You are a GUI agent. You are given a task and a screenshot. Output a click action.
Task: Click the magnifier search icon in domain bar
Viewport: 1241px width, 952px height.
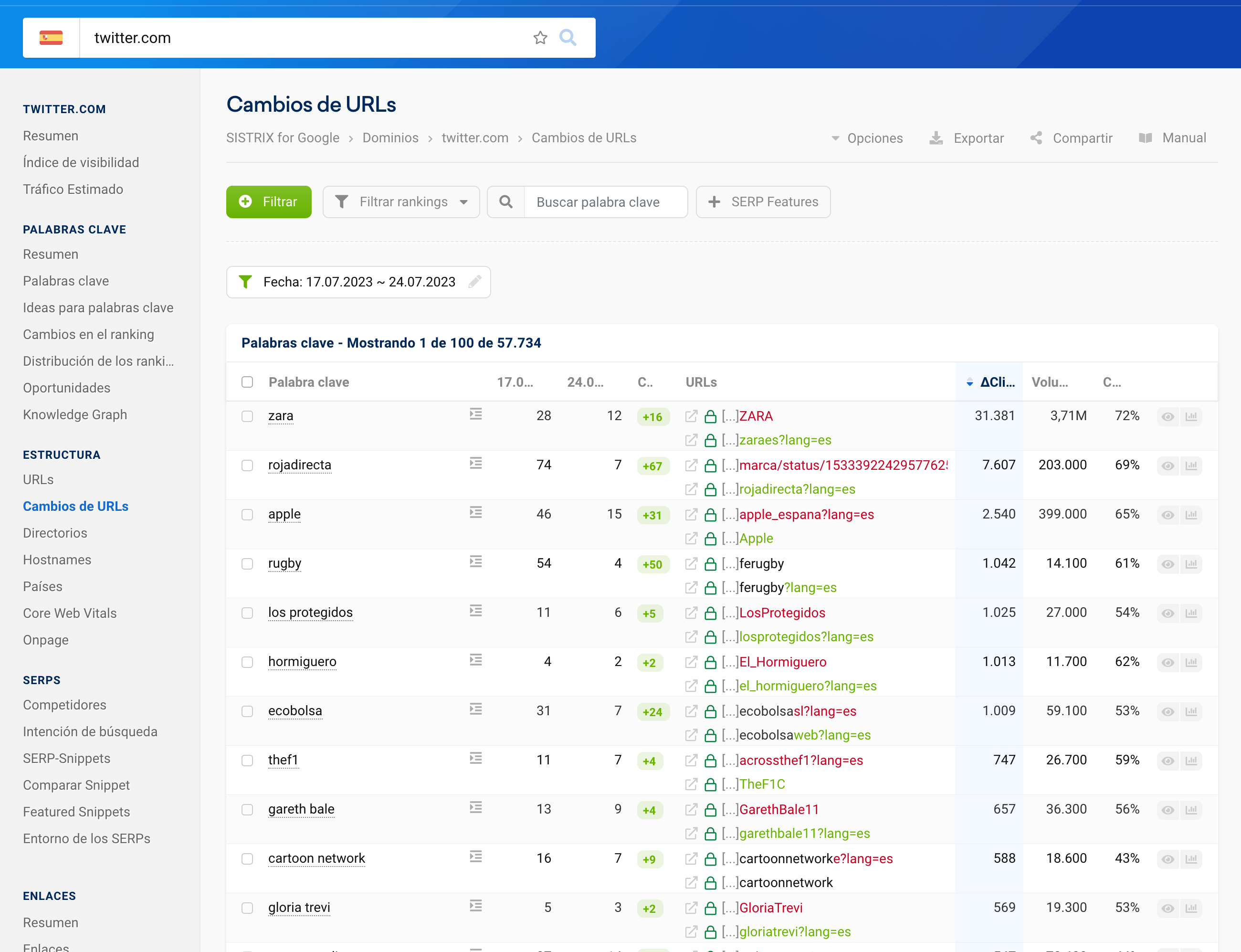pos(568,38)
